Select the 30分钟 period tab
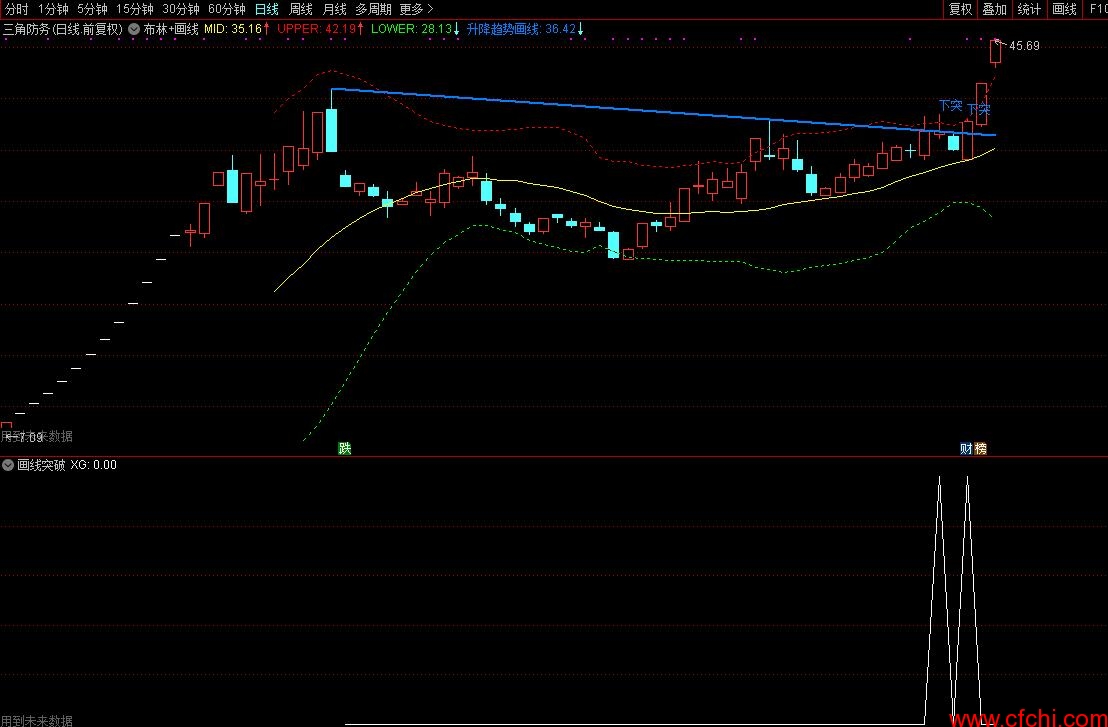The width and height of the screenshot is (1108, 727). click(x=181, y=9)
